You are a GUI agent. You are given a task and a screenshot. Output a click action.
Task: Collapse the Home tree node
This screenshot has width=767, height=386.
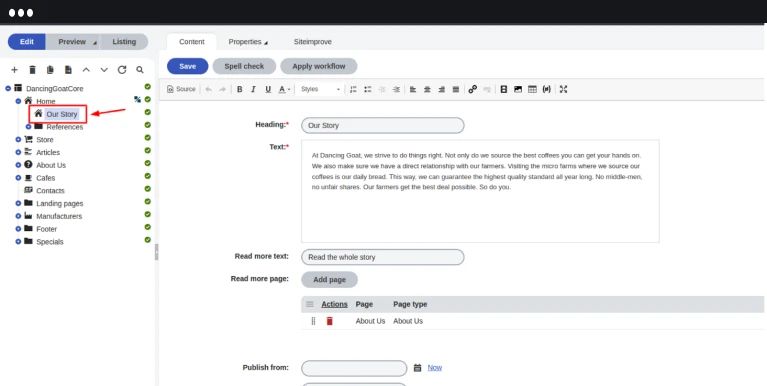tap(18, 101)
